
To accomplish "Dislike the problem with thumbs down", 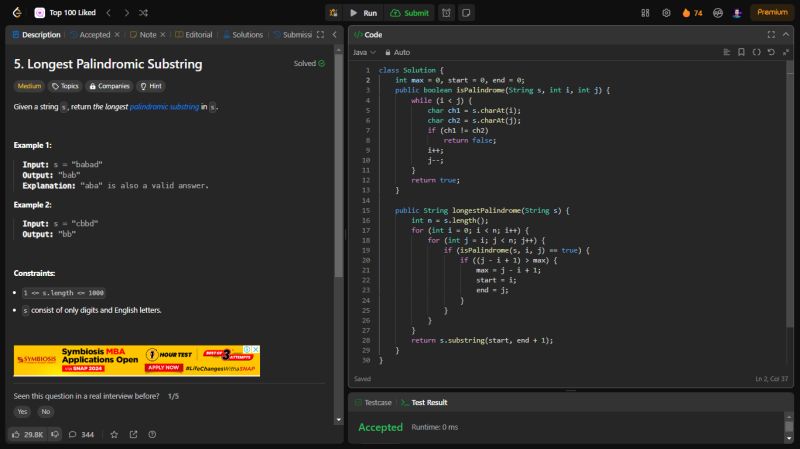I will [55, 435].
